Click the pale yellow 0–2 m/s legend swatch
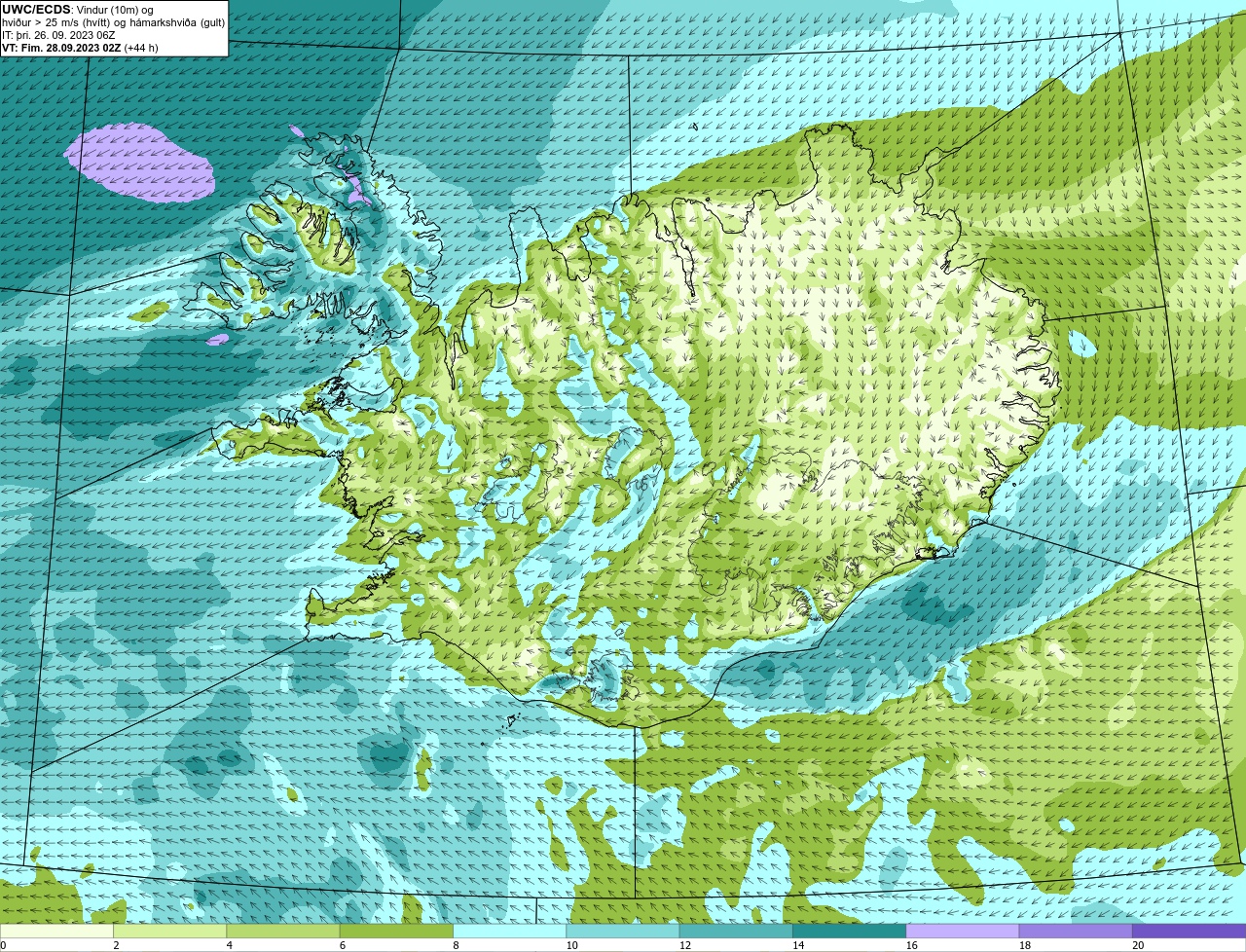Screen dimensions: 1246x952 (56, 931)
